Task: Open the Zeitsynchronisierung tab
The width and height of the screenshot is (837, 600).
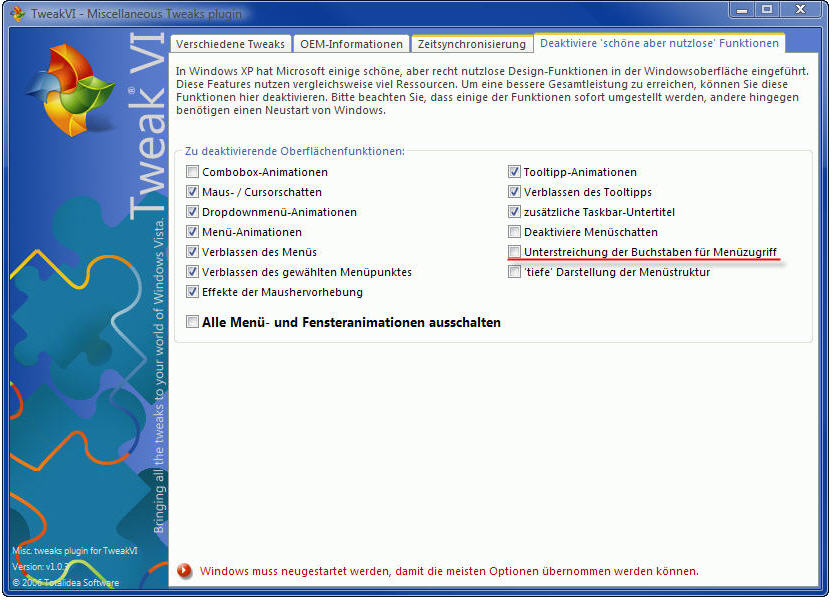Action: pos(472,44)
